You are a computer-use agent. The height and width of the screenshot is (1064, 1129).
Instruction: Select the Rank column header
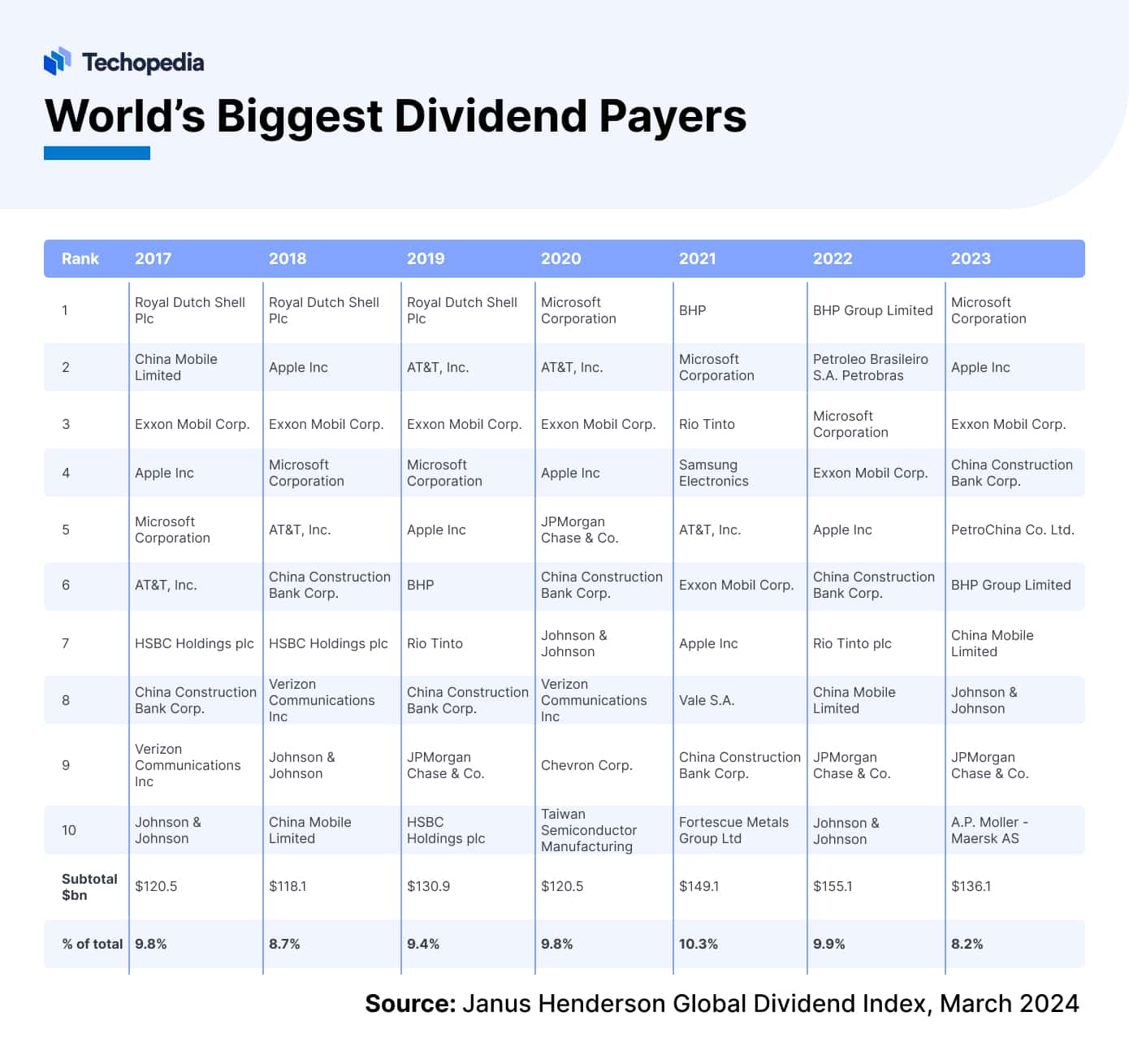coord(80,258)
